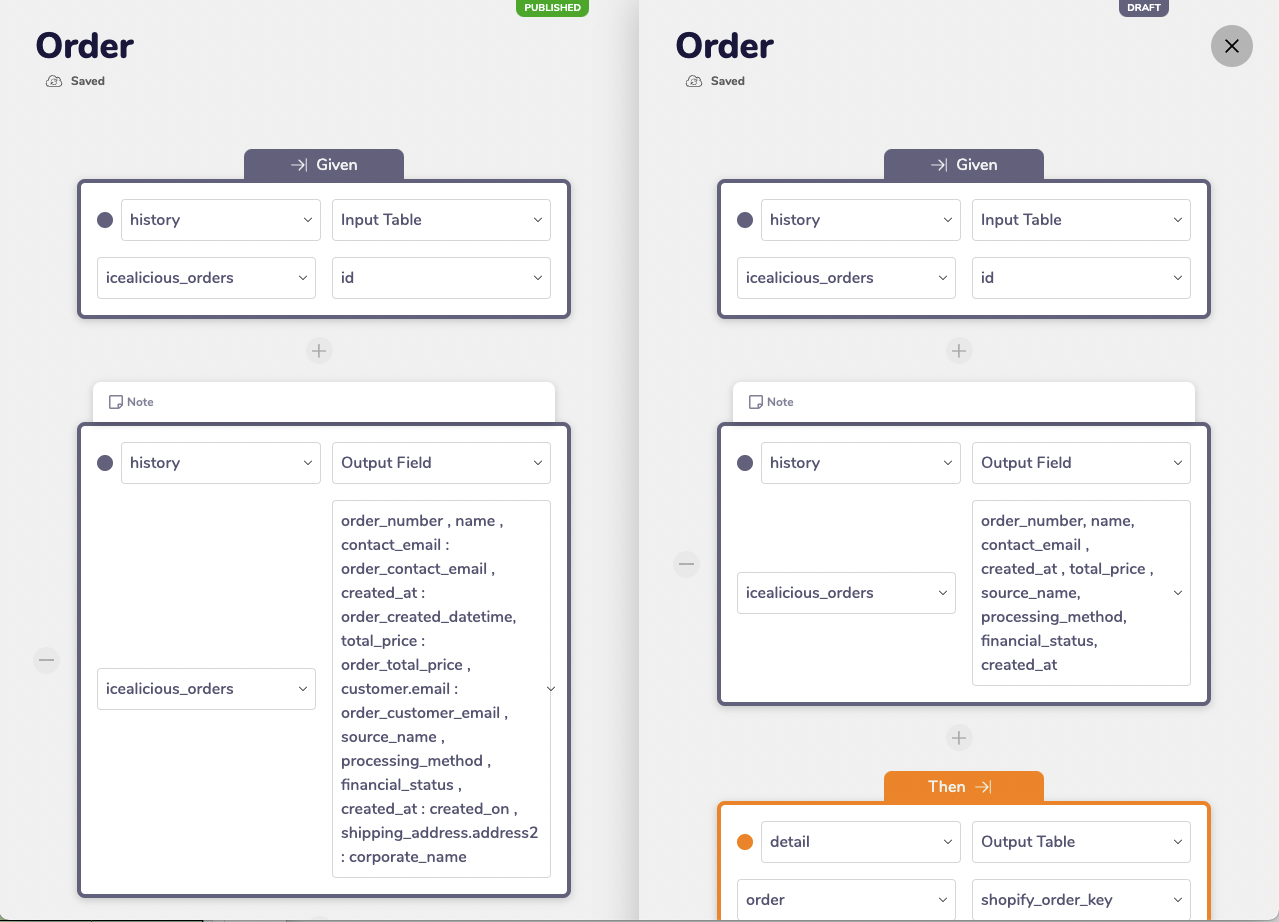Open Output Field dropdown in published panel

pos(441,463)
